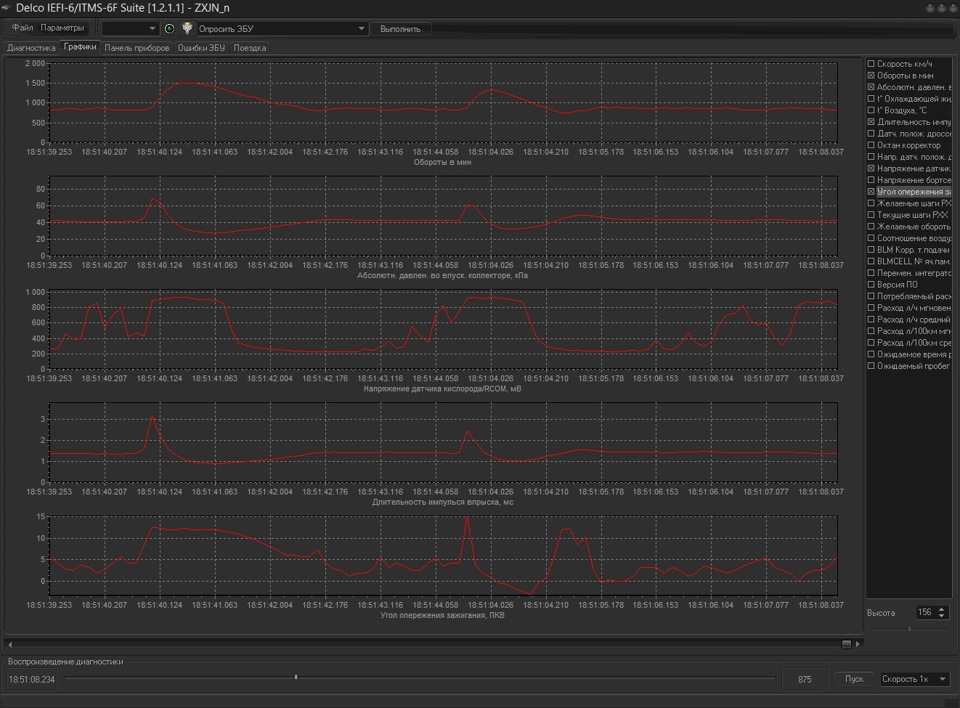Check the Перемен. интегратор box
Image resolution: width=960 pixels, height=708 pixels.
(871, 273)
